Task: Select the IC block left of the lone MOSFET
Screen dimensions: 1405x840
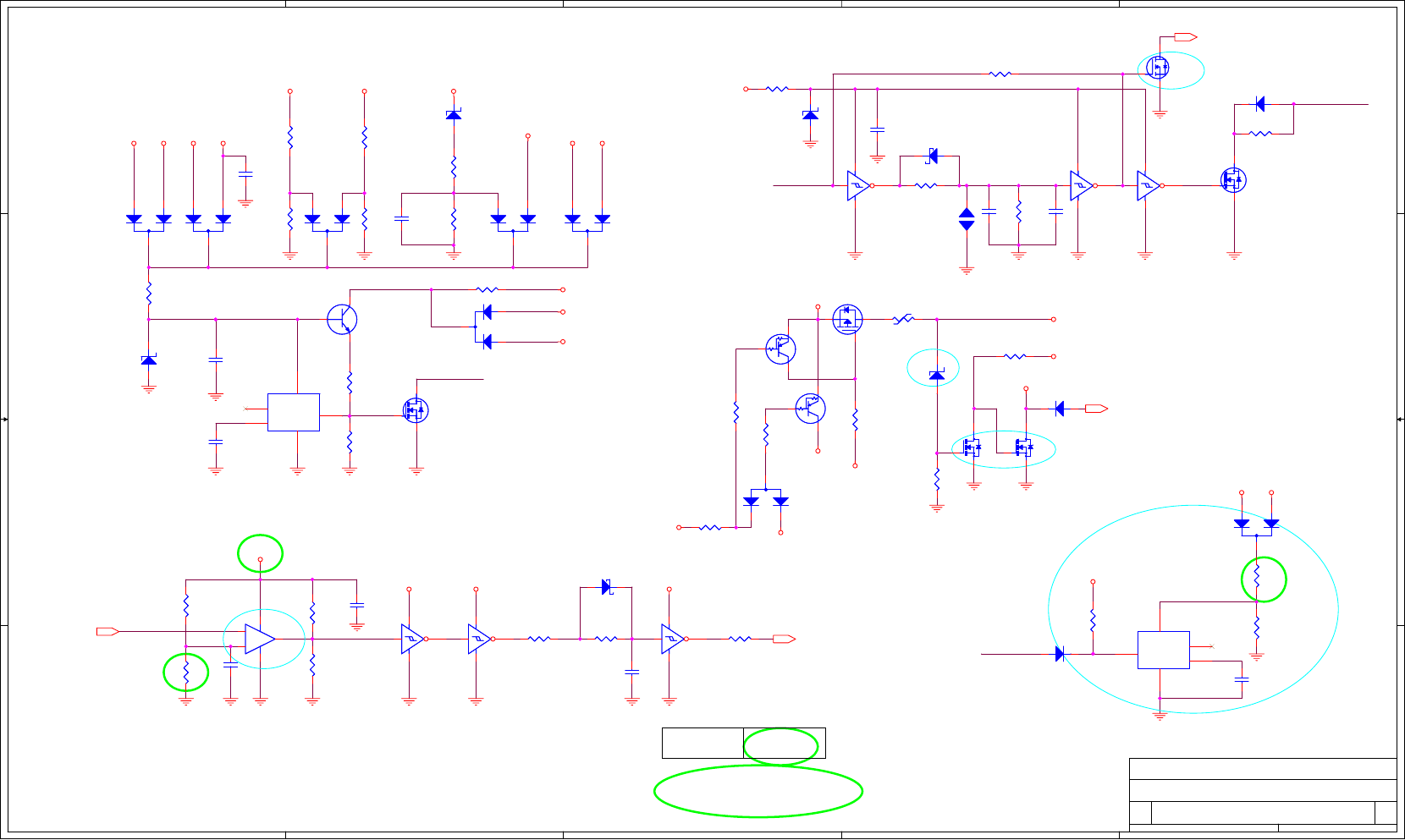Action: point(294,412)
